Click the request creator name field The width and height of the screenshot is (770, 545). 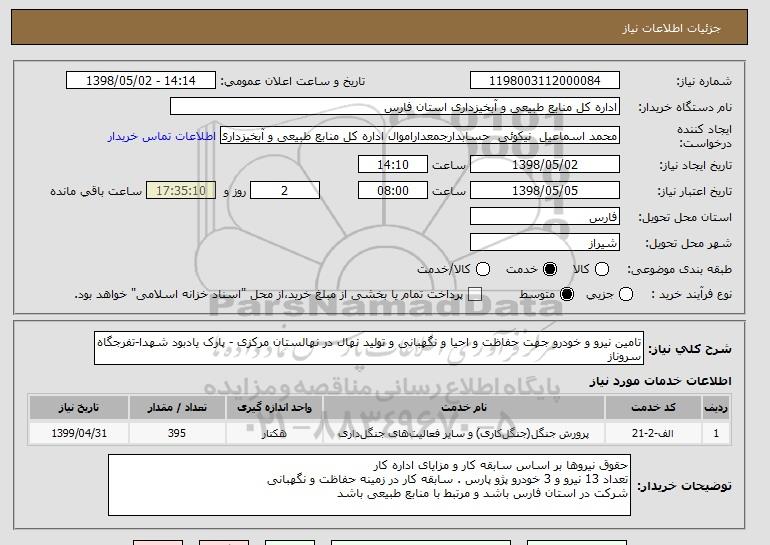point(420,136)
